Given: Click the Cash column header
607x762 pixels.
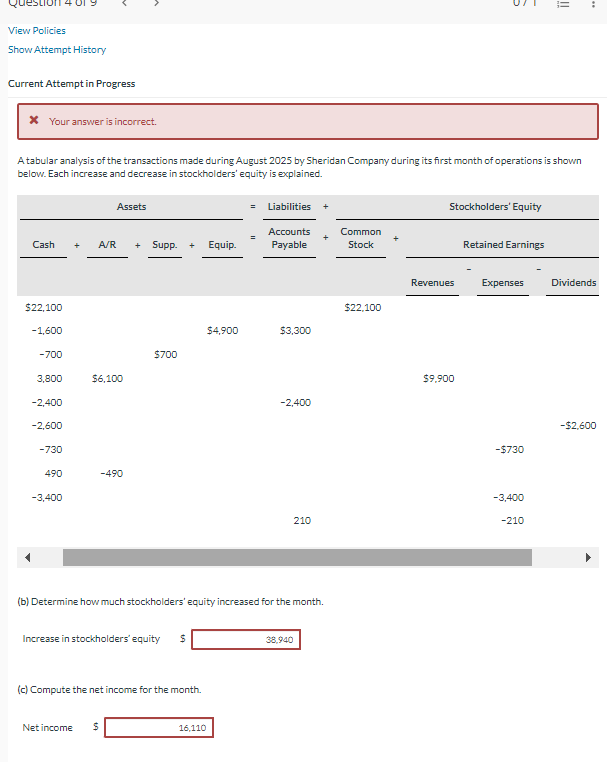Looking at the screenshot, I should click(43, 244).
